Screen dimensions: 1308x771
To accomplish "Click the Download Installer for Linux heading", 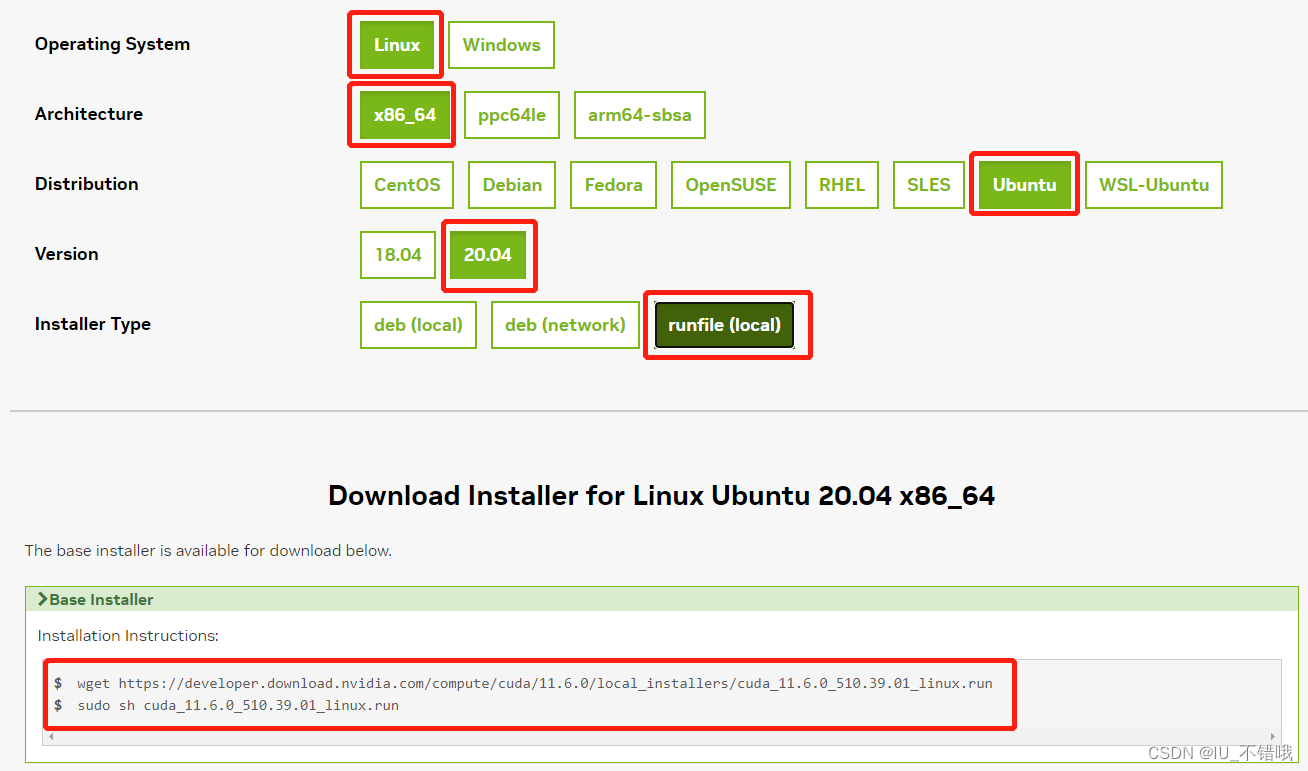I will tap(661, 496).
